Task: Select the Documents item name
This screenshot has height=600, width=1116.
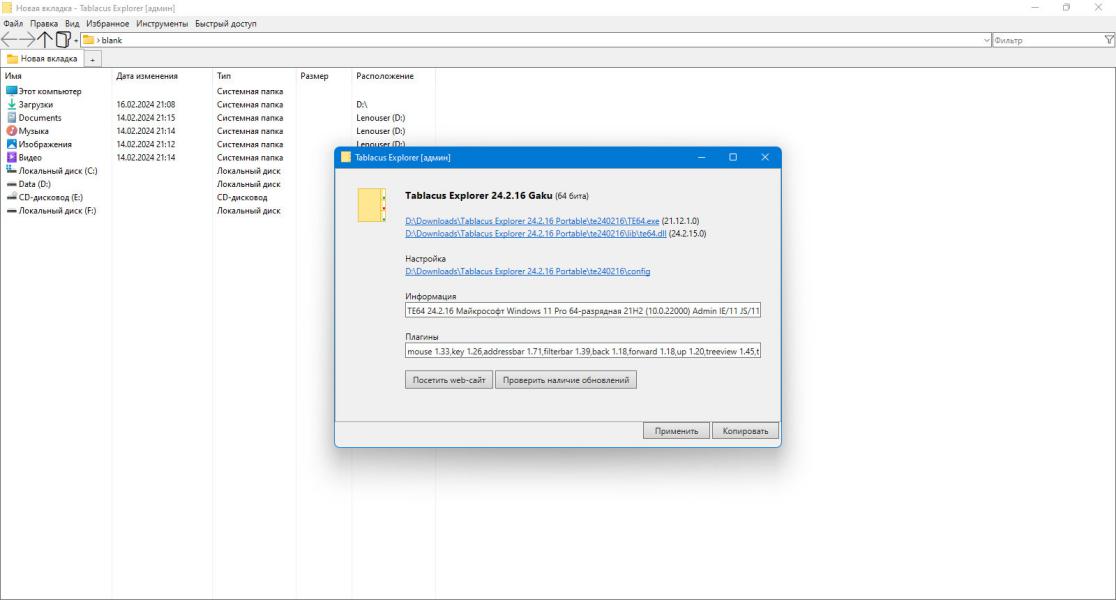Action: pyautogui.click(x=40, y=118)
